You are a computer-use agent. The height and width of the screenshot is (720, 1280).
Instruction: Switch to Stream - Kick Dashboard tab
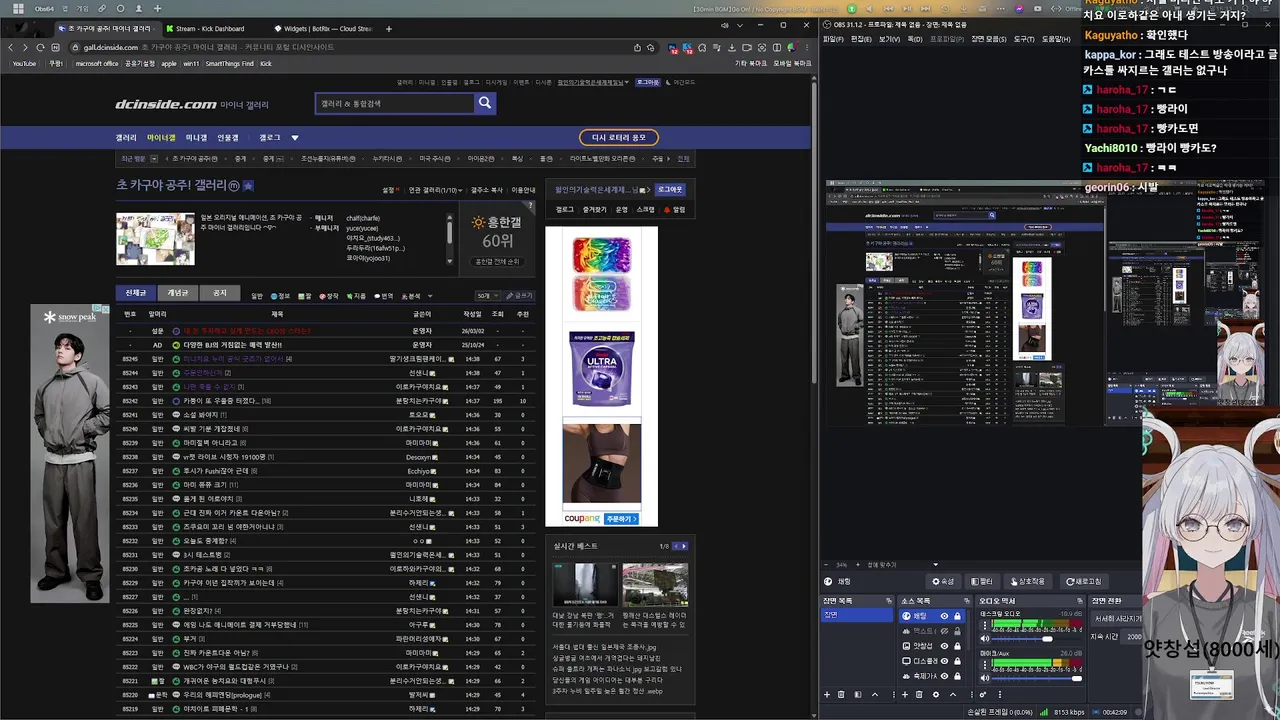(210, 29)
